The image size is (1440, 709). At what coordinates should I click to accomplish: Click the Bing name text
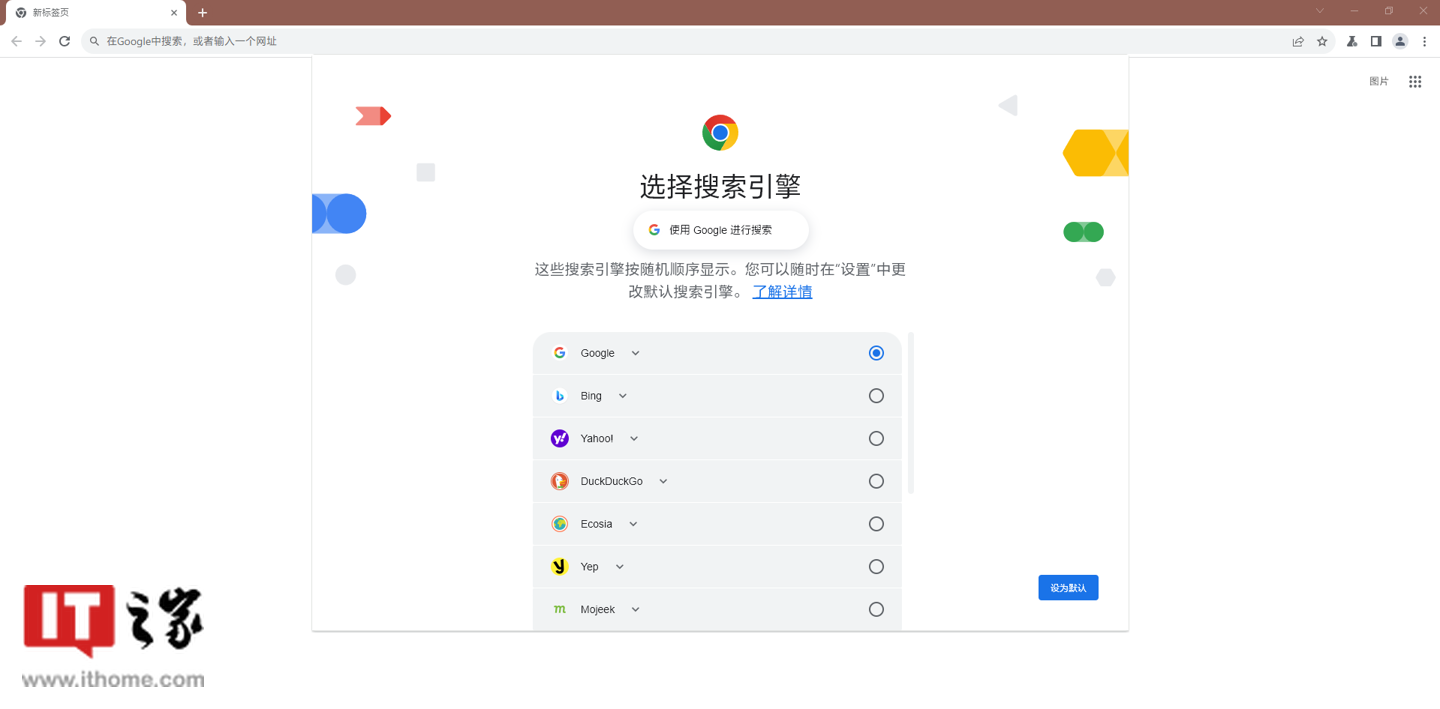coord(591,396)
